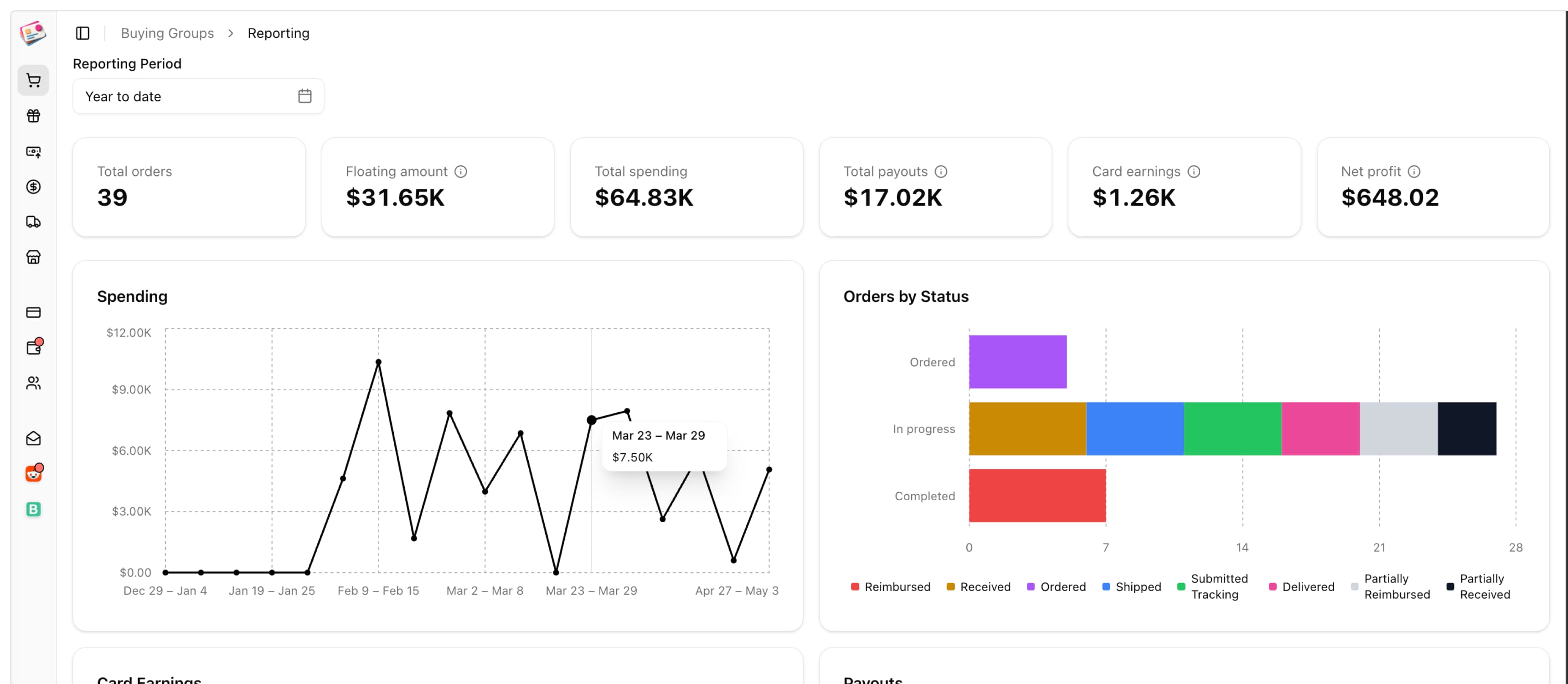Click the $17.02K total payouts value
This screenshot has width=1568, height=684.
point(893,197)
